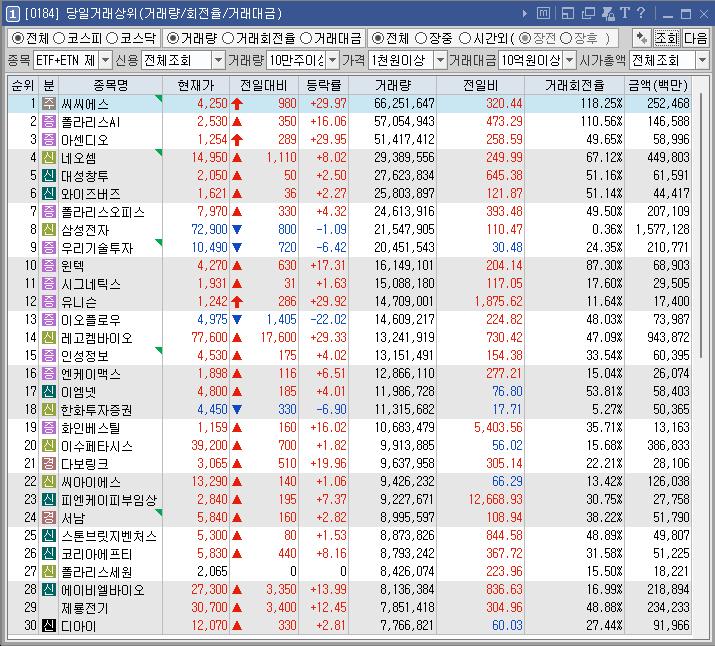This screenshot has width=715, height=646.
Task: Click the 전일비 column header
Action: [480, 85]
